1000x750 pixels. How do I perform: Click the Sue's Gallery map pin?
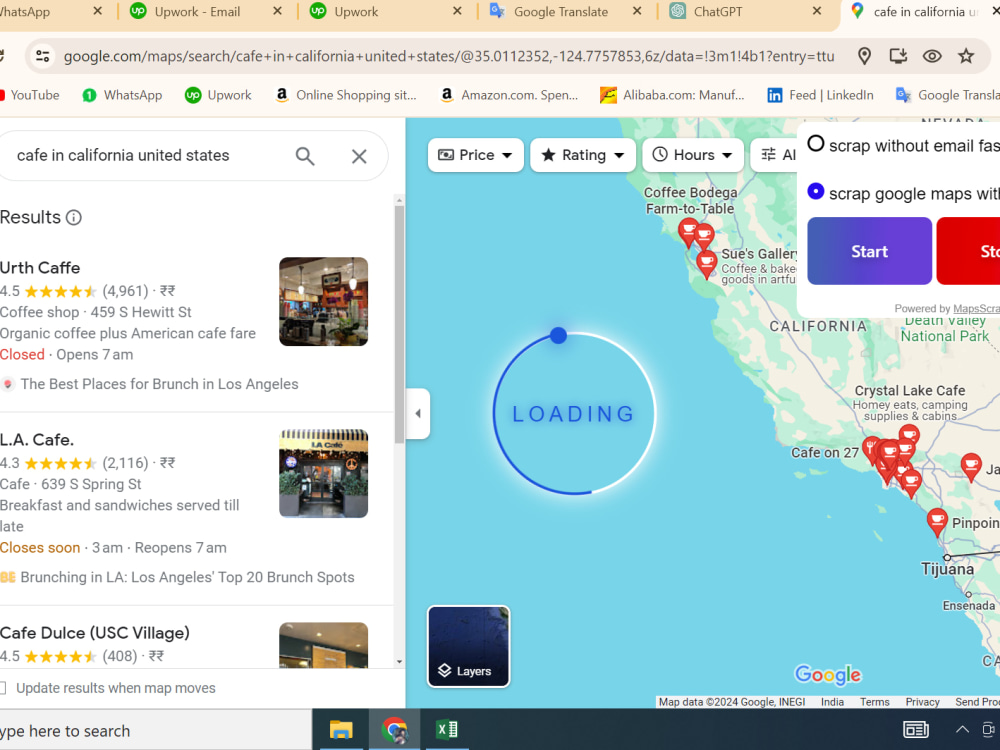pyautogui.click(x=707, y=265)
